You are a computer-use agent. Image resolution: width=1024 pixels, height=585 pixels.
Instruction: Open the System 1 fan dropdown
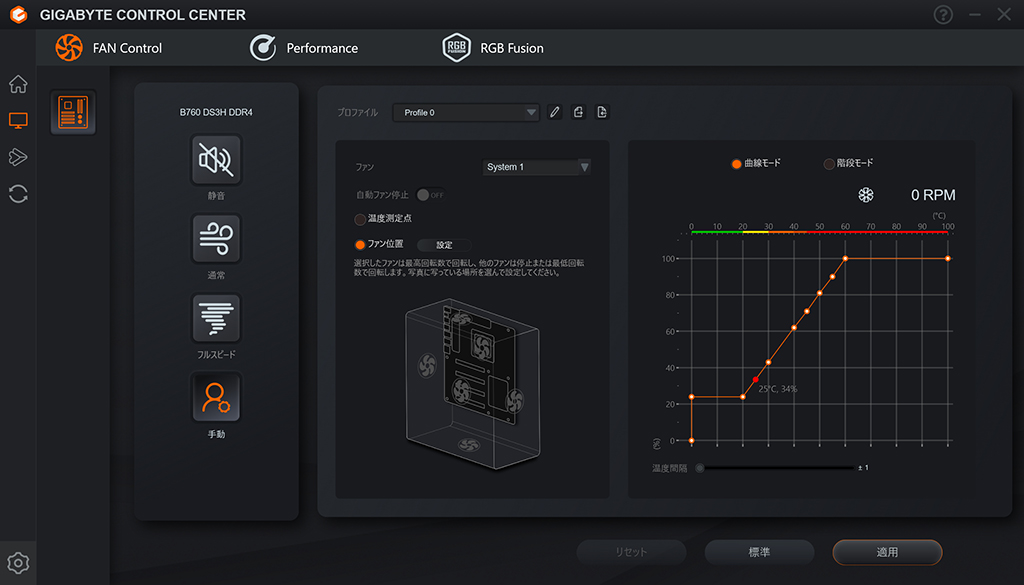pos(536,167)
